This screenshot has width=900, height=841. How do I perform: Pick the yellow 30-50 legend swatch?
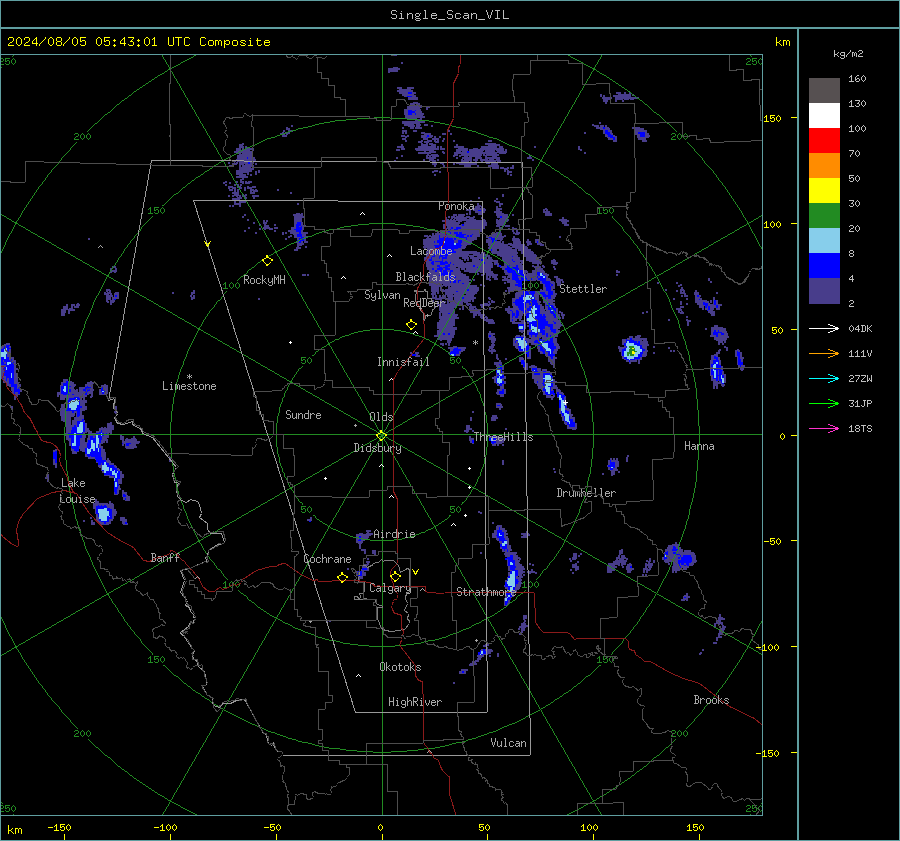tap(824, 190)
